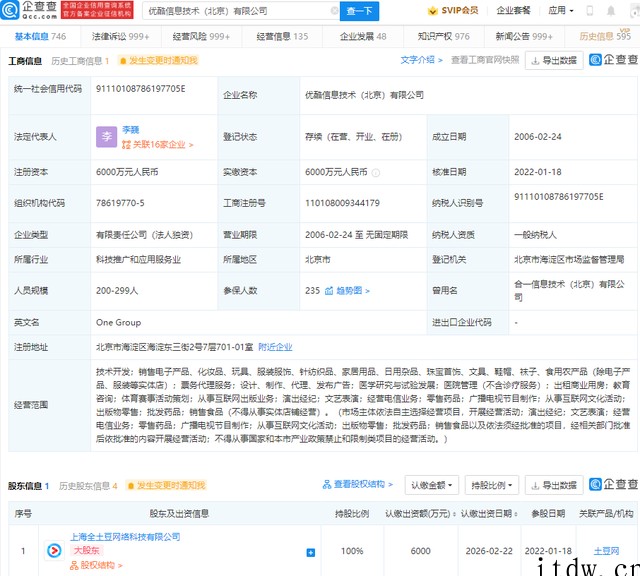Clear the search box with the X icon
This screenshot has width=640, height=576.
tap(334, 11)
